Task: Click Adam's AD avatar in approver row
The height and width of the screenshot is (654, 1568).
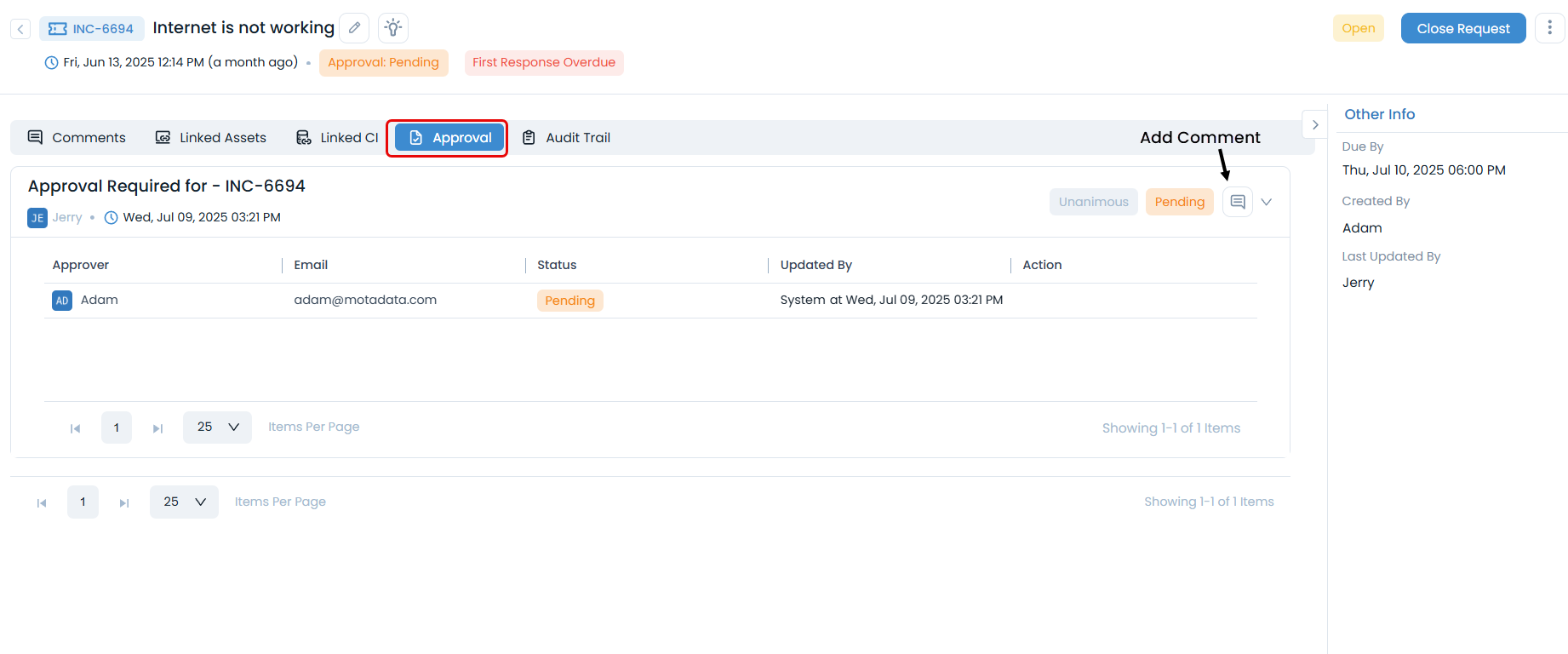Action: 62,301
